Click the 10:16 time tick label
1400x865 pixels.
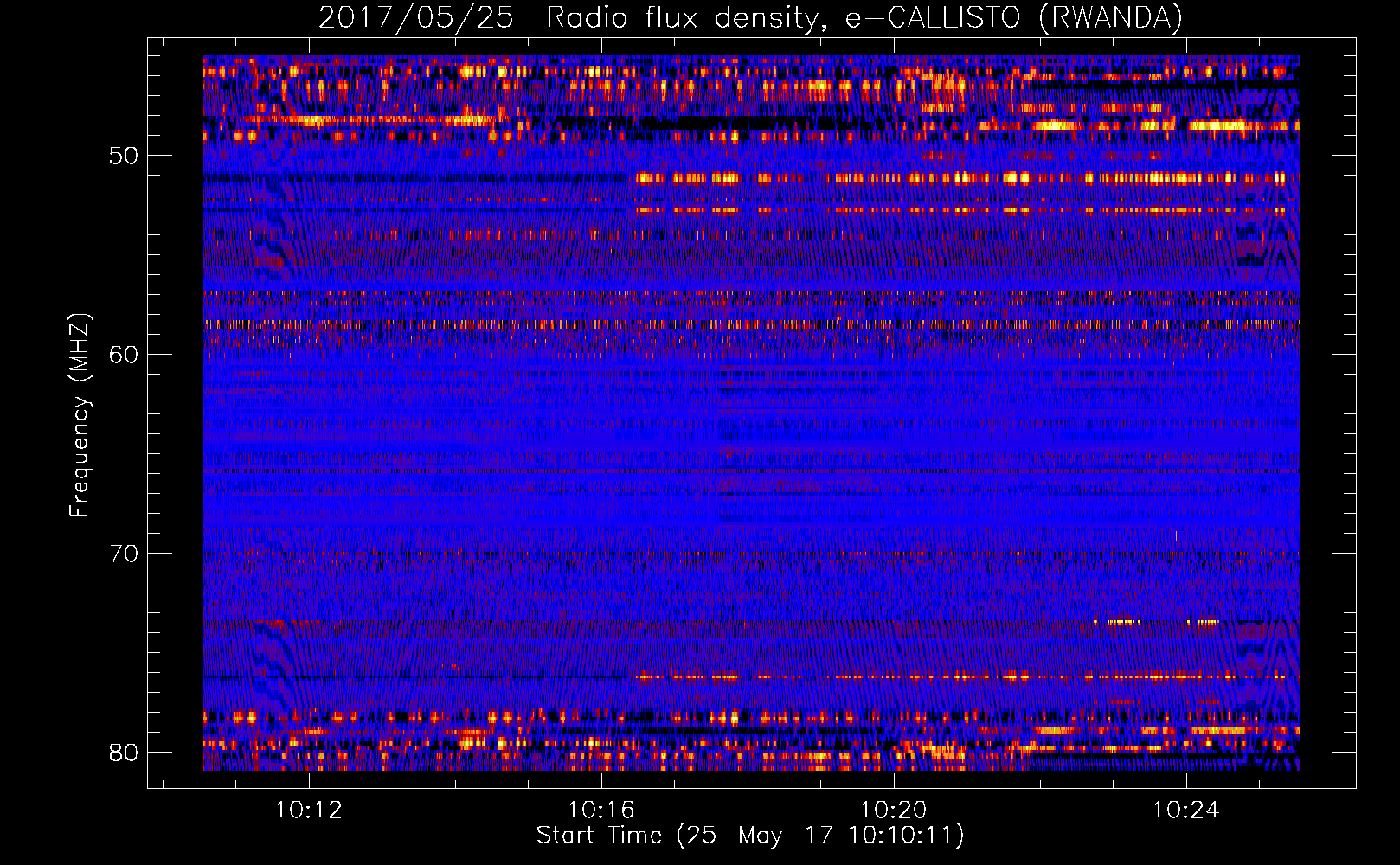click(600, 810)
